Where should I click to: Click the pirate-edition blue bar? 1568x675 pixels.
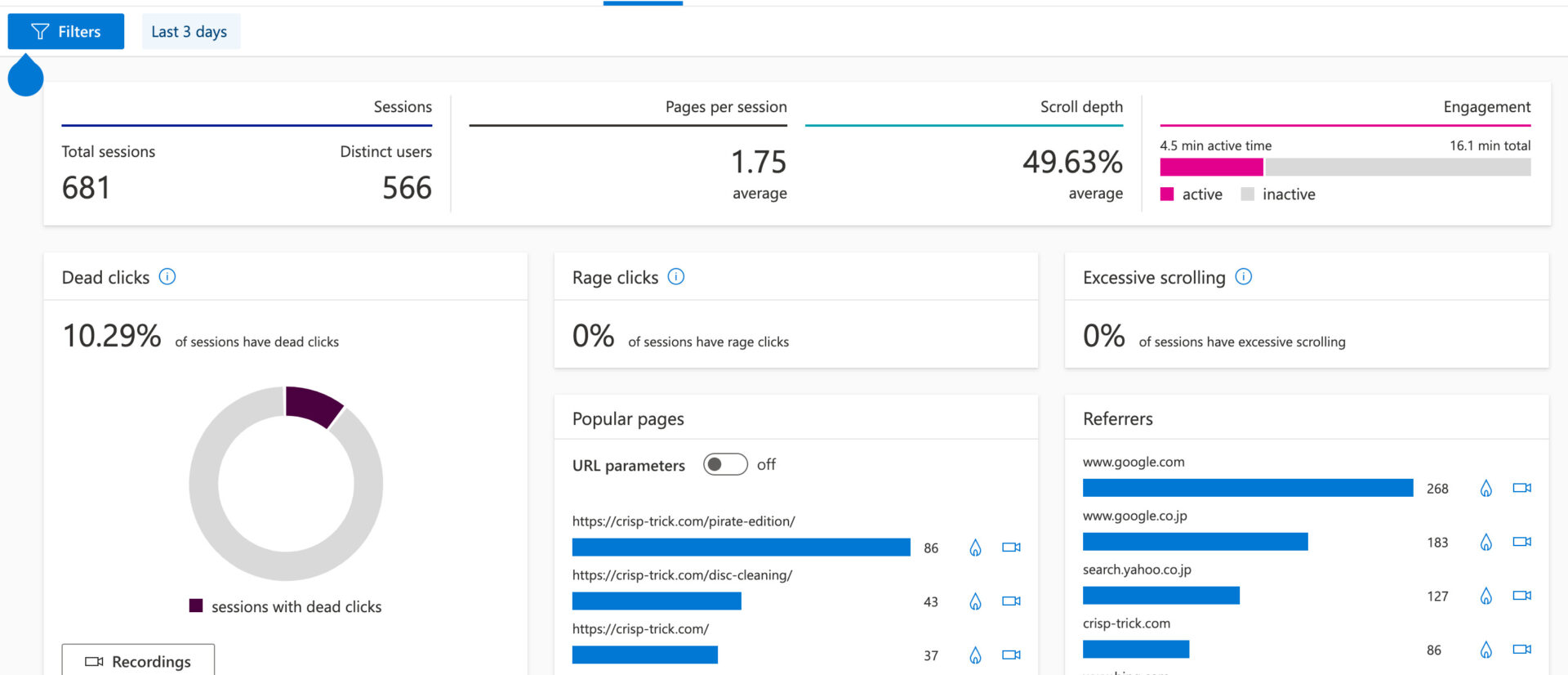[742, 548]
